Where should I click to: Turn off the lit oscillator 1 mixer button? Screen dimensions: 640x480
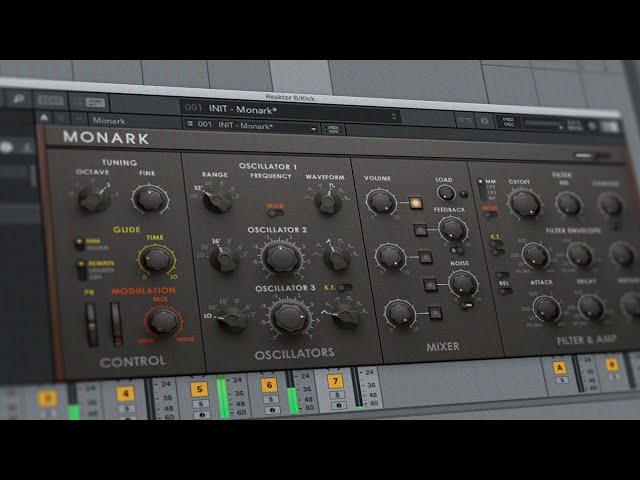click(415, 203)
